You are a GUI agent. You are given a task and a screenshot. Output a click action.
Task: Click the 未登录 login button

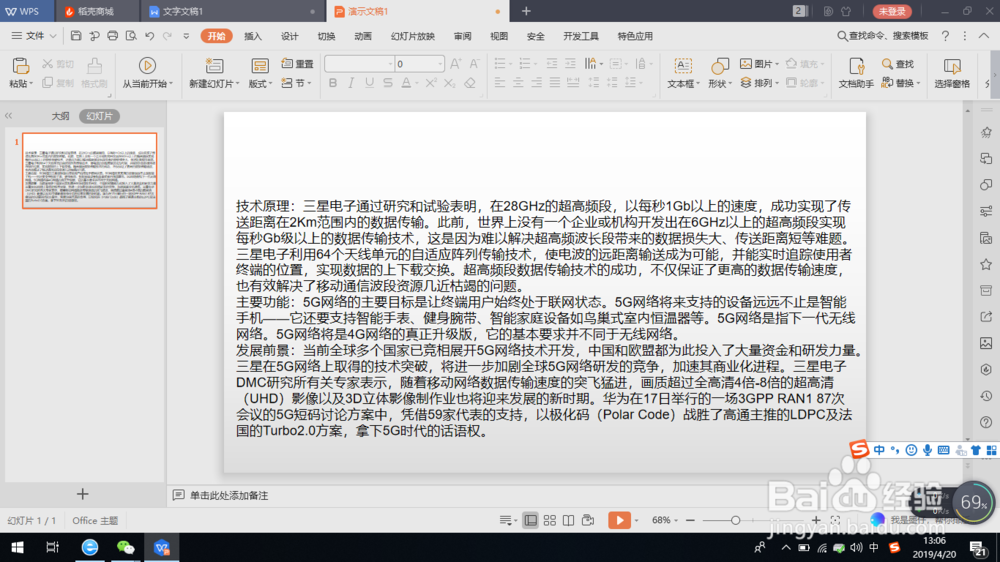[x=892, y=11]
